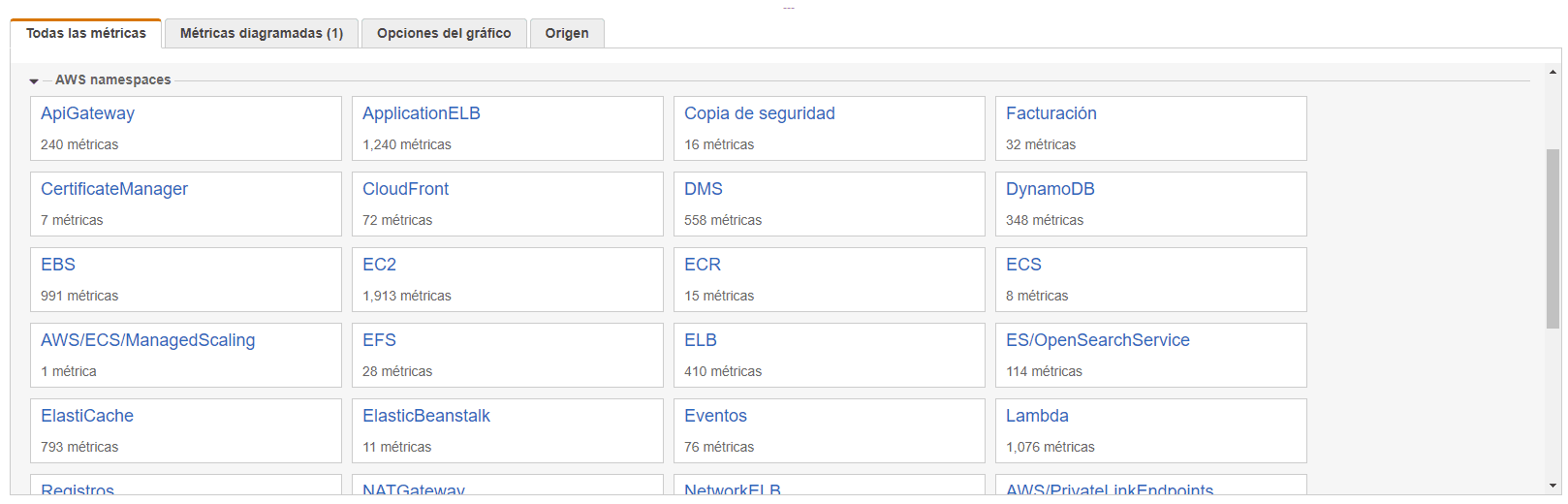This screenshot has height=504, width=1568.
Task: Select the EBS namespace
Action: (x=58, y=265)
